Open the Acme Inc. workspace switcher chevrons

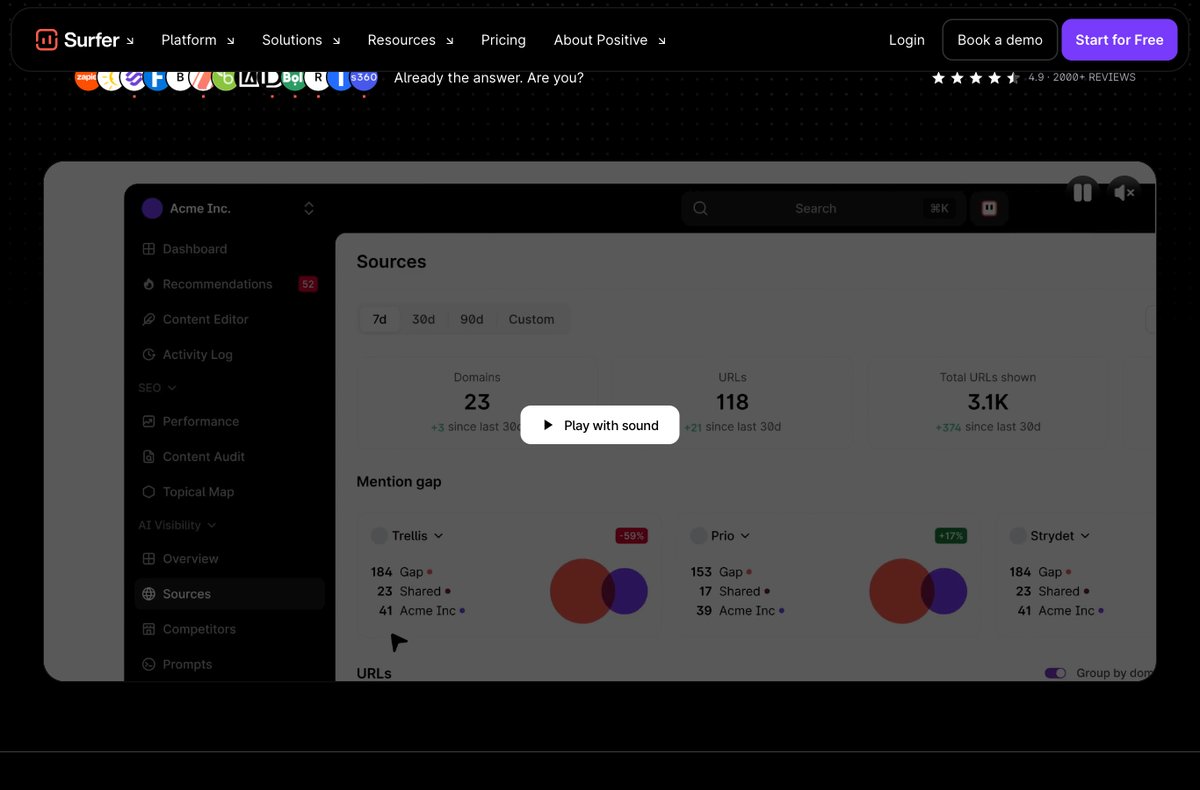pos(309,208)
